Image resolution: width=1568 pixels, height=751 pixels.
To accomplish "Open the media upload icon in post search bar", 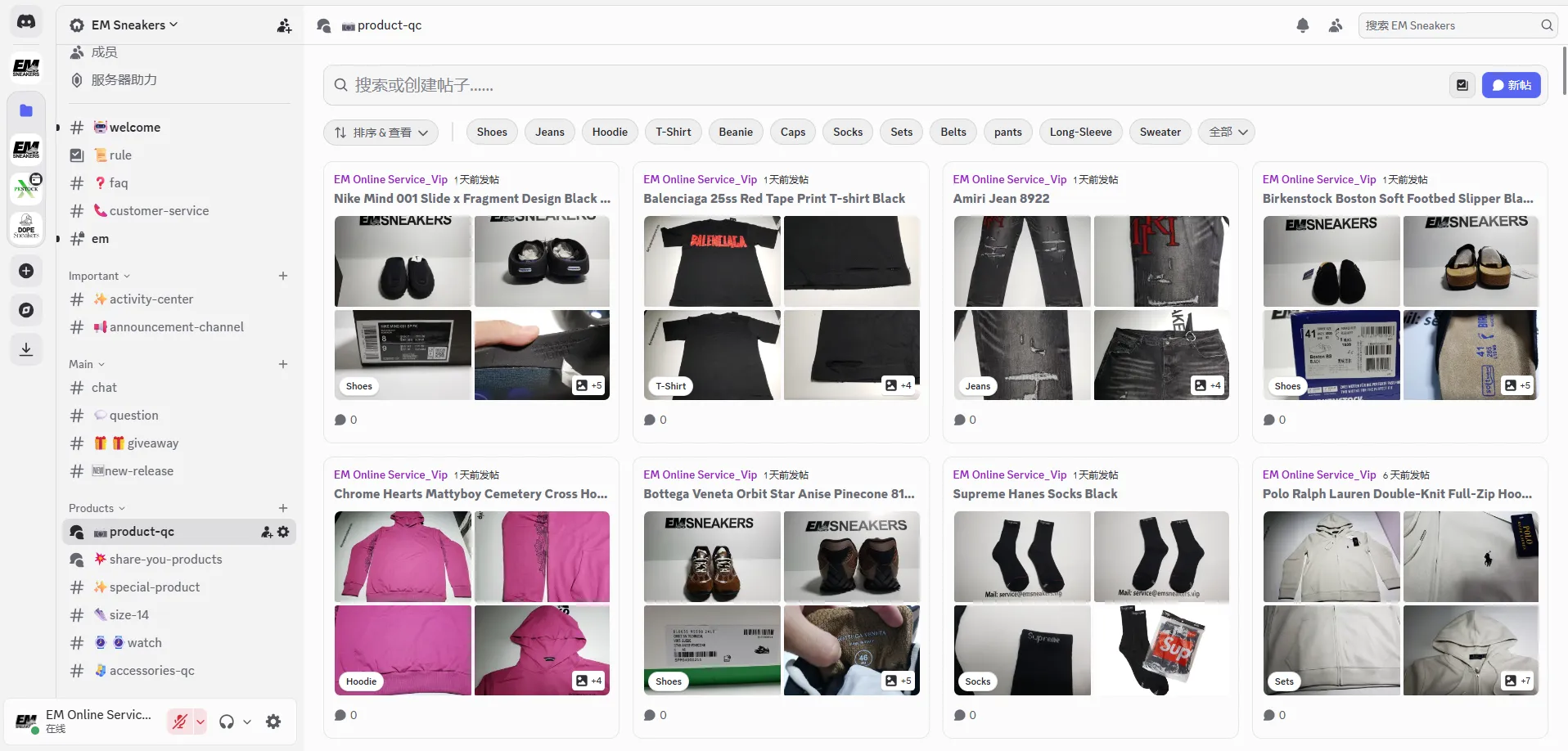I will pyautogui.click(x=1462, y=85).
